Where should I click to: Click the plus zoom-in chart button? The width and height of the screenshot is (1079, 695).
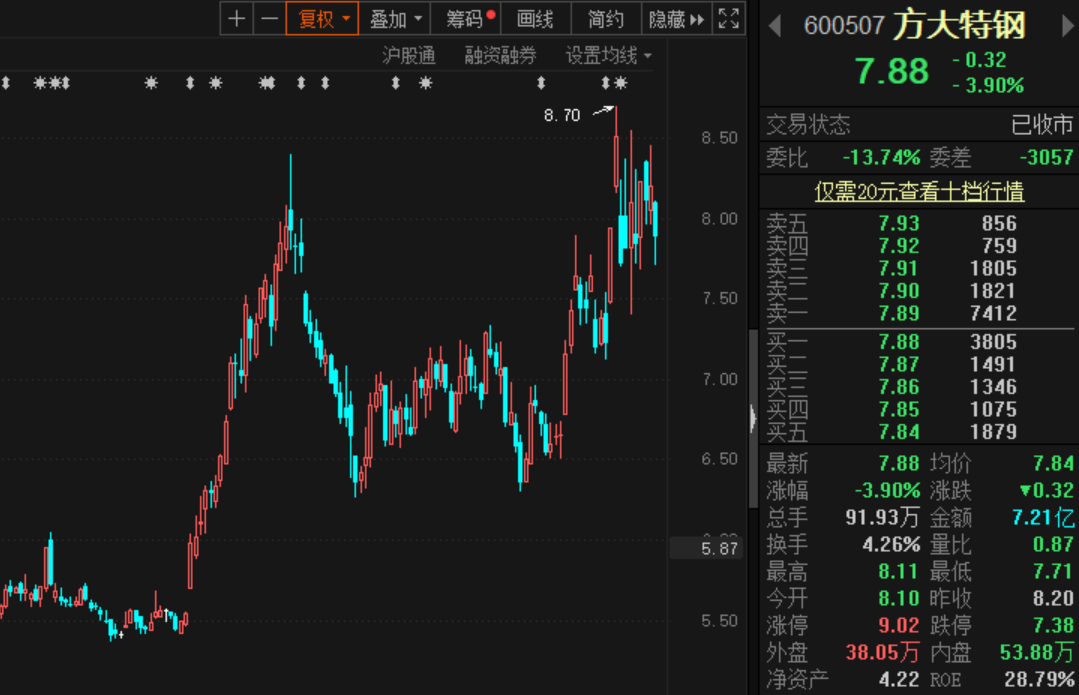point(236,19)
